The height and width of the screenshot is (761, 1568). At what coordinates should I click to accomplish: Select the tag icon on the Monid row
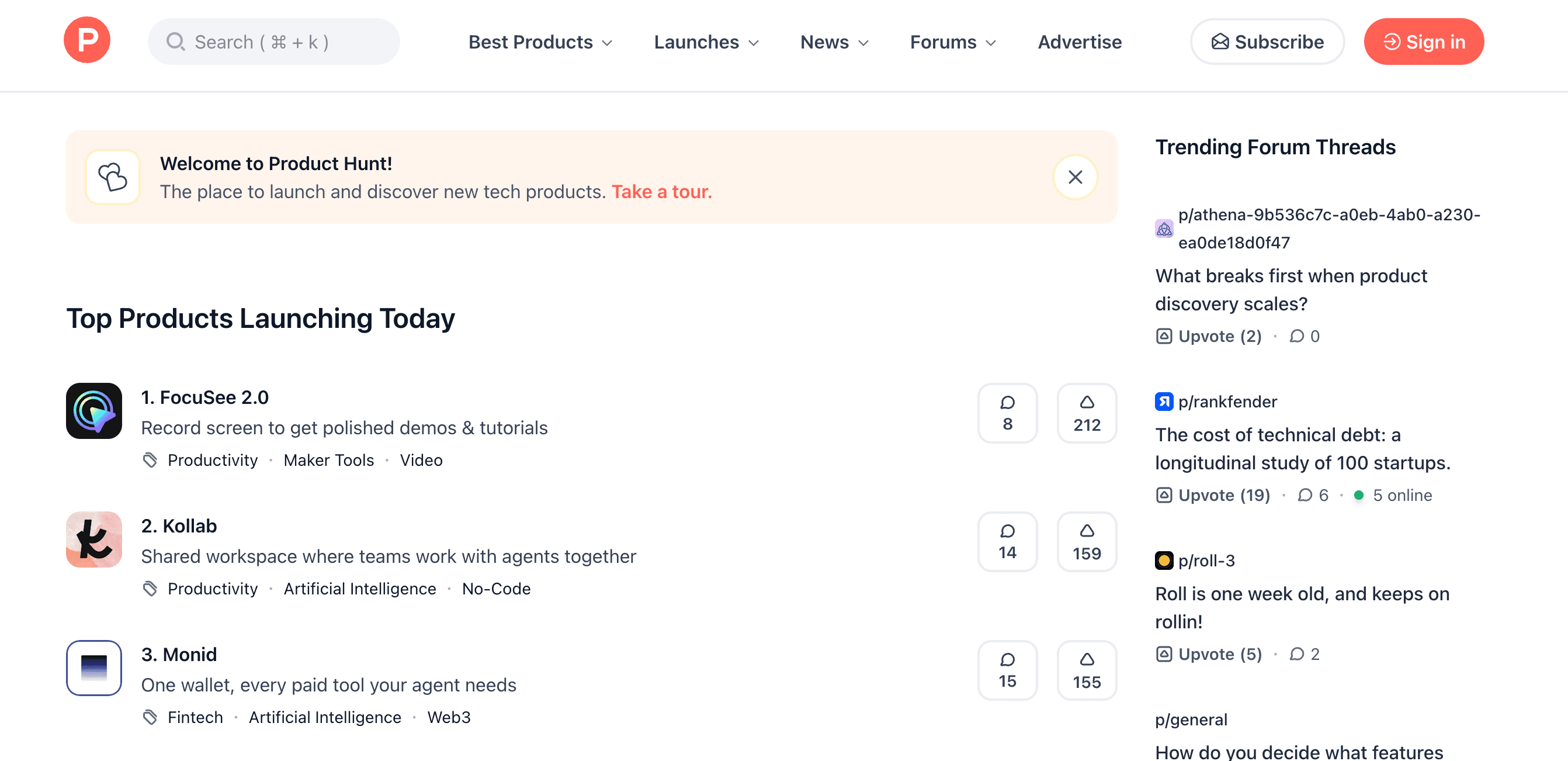(x=150, y=717)
